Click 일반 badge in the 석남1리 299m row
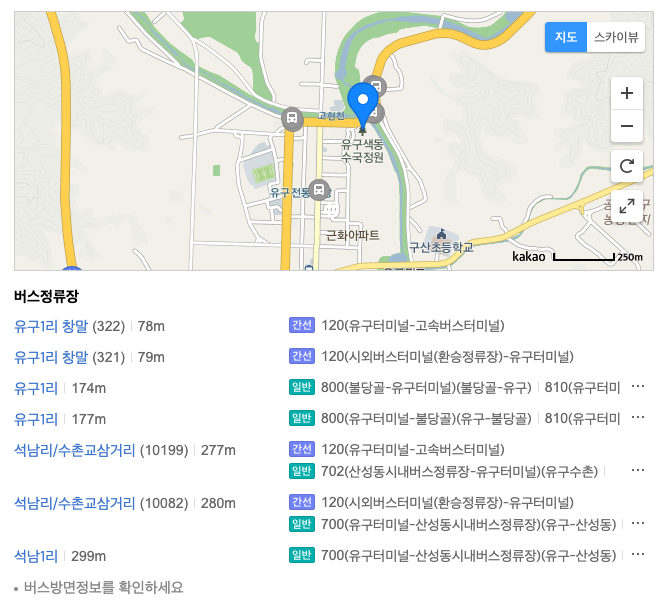Screen dimensions: 665x604 pos(302,555)
